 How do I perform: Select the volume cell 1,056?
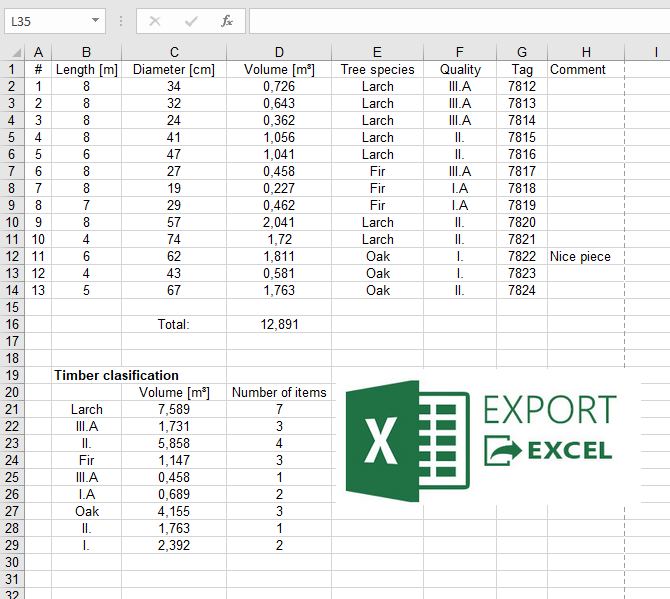pos(279,137)
